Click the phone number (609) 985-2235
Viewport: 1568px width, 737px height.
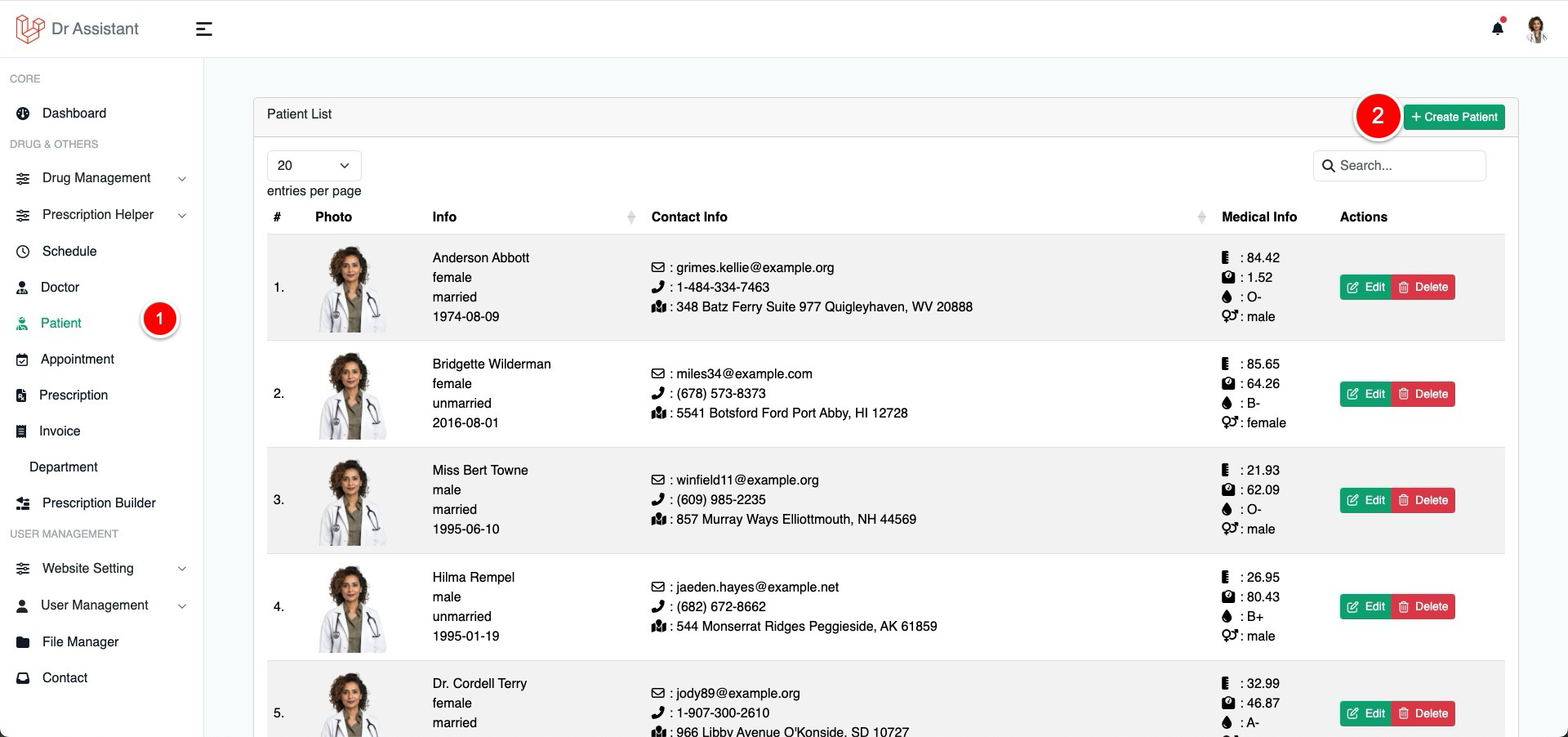[721, 500]
